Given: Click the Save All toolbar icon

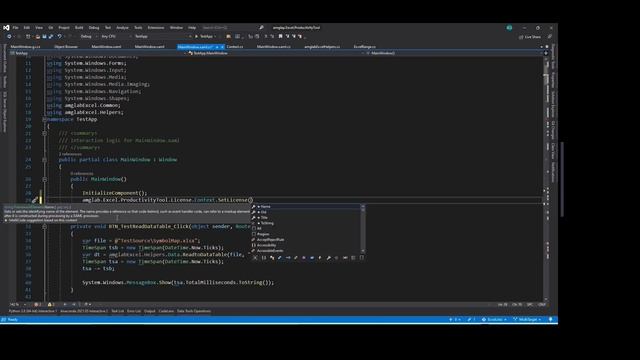Looking at the screenshot, I should pos(51,36).
